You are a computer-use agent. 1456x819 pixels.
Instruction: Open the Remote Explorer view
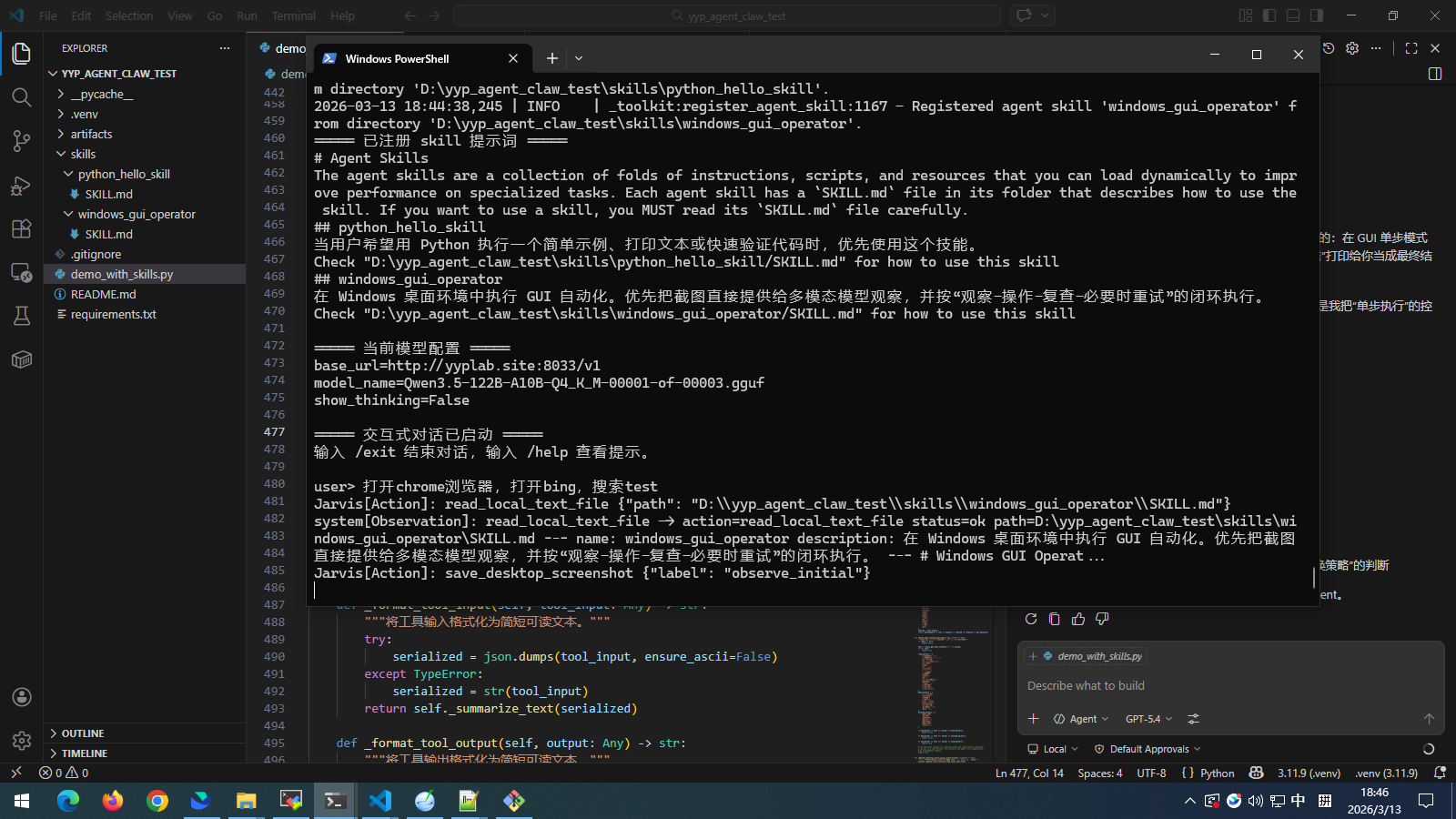(22, 272)
